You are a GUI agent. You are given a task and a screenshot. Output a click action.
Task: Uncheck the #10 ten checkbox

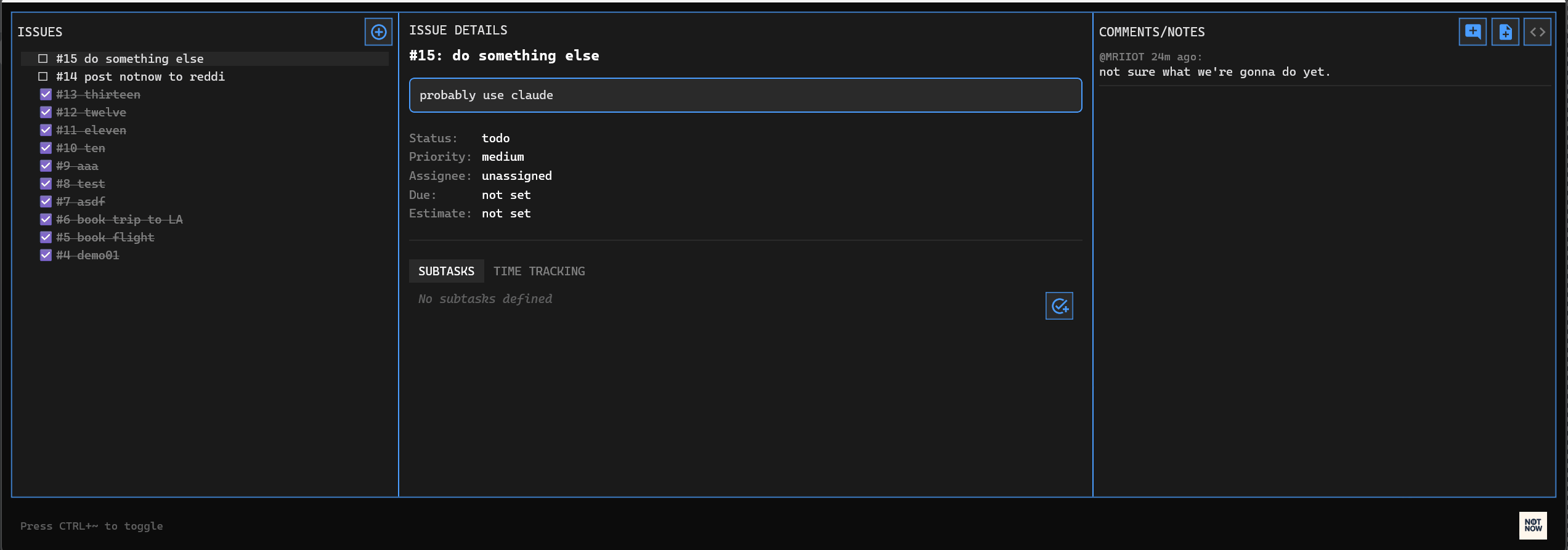(46, 148)
